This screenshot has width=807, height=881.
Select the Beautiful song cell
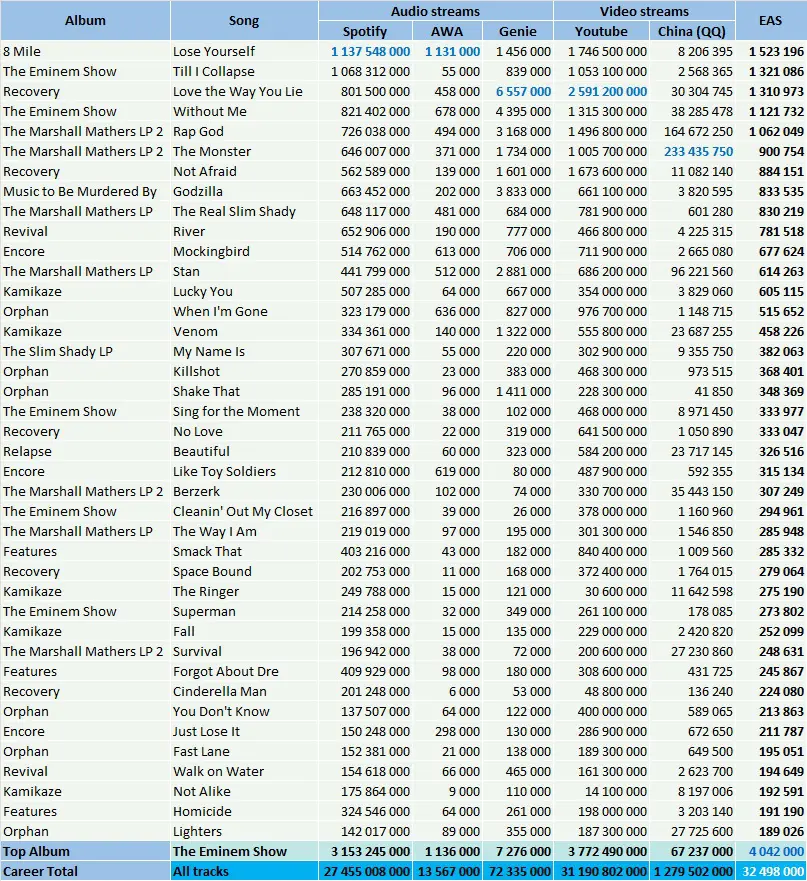point(244,452)
